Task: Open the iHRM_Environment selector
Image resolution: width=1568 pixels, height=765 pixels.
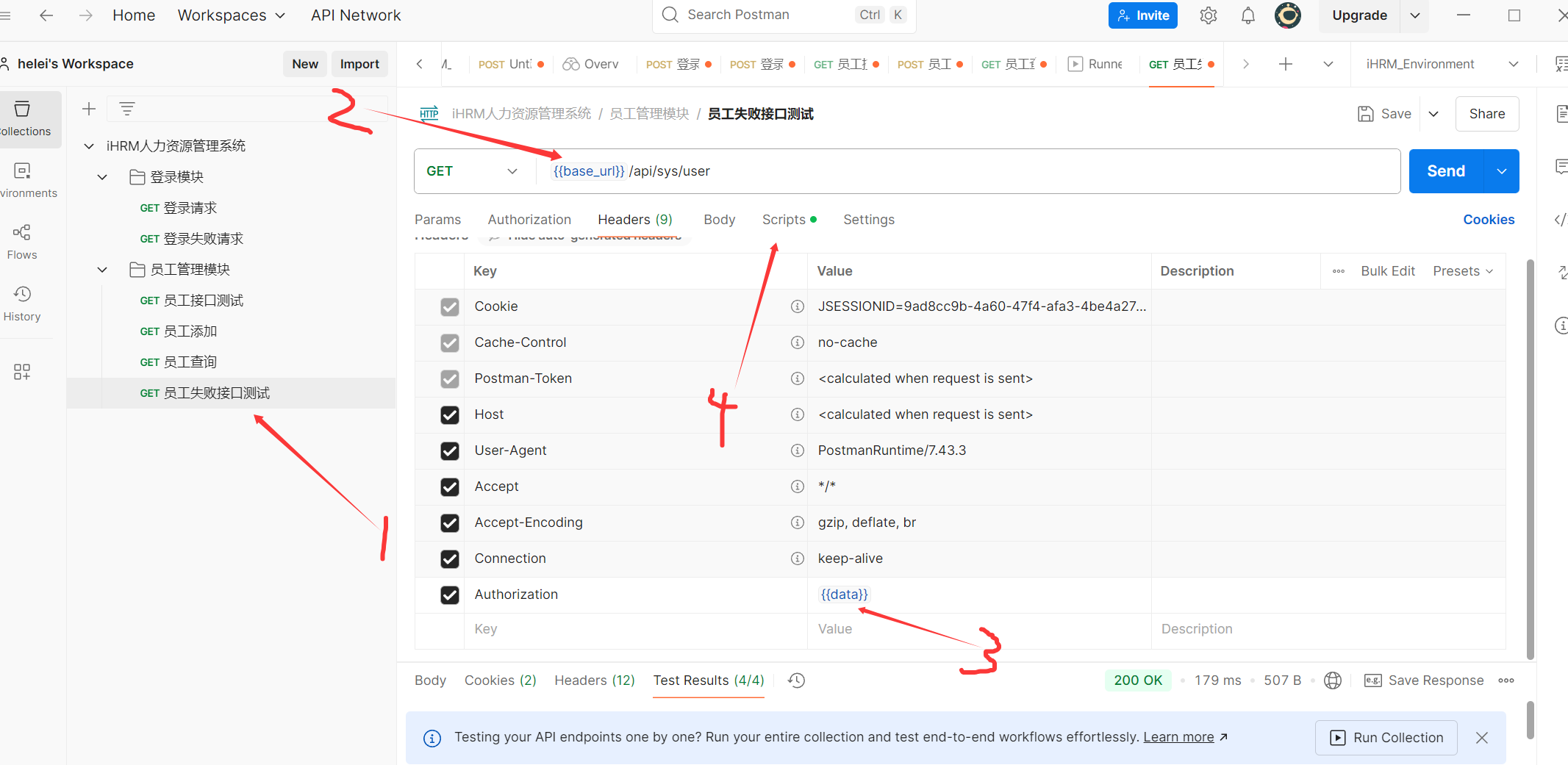Action: 1442,64
